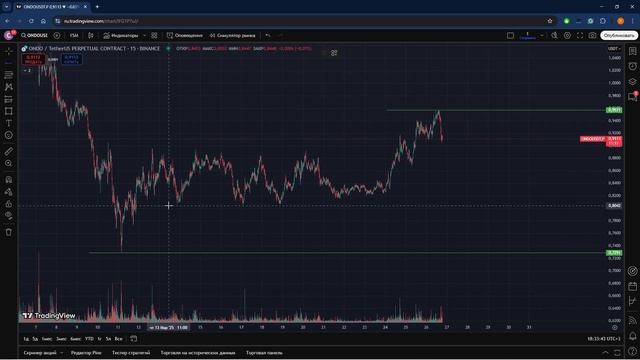Click the undo arrow in top toolbar

(268, 36)
